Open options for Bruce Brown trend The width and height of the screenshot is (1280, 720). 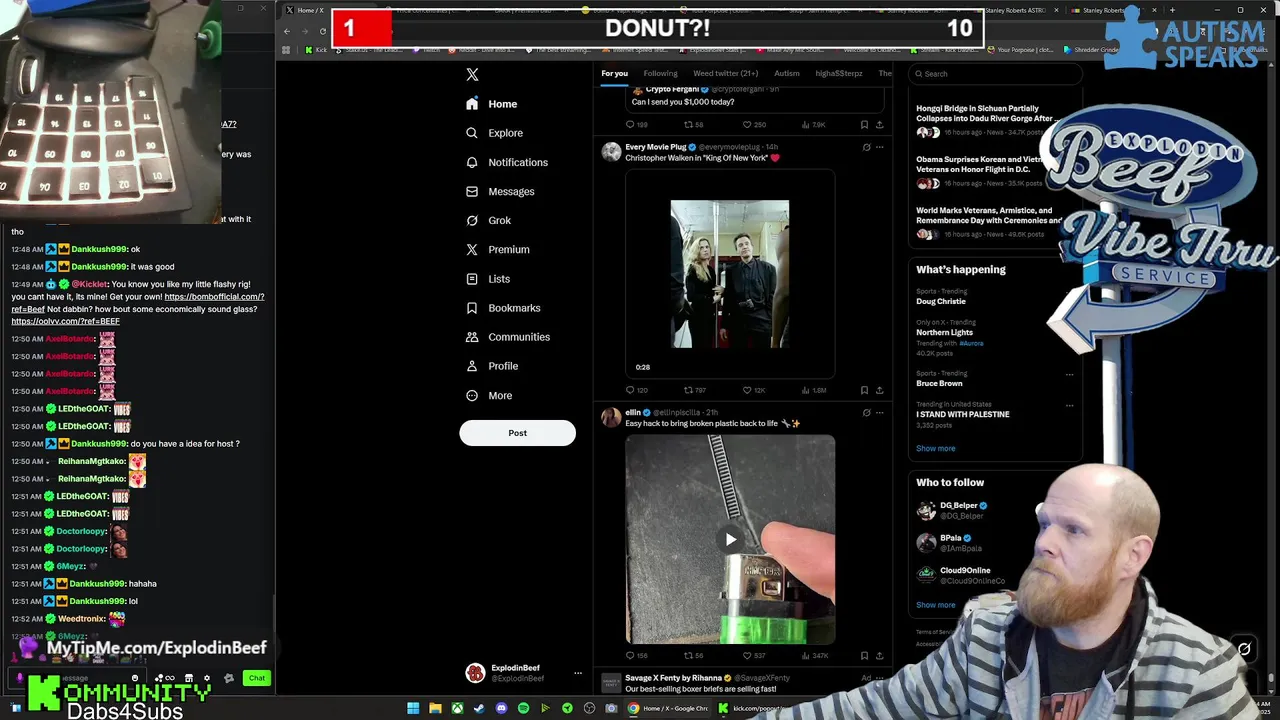[x=1069, y=375]
